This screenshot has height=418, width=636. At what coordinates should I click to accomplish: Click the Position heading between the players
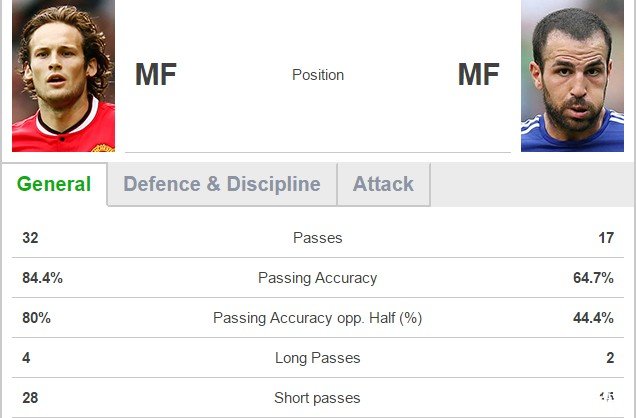click(318, 75)
